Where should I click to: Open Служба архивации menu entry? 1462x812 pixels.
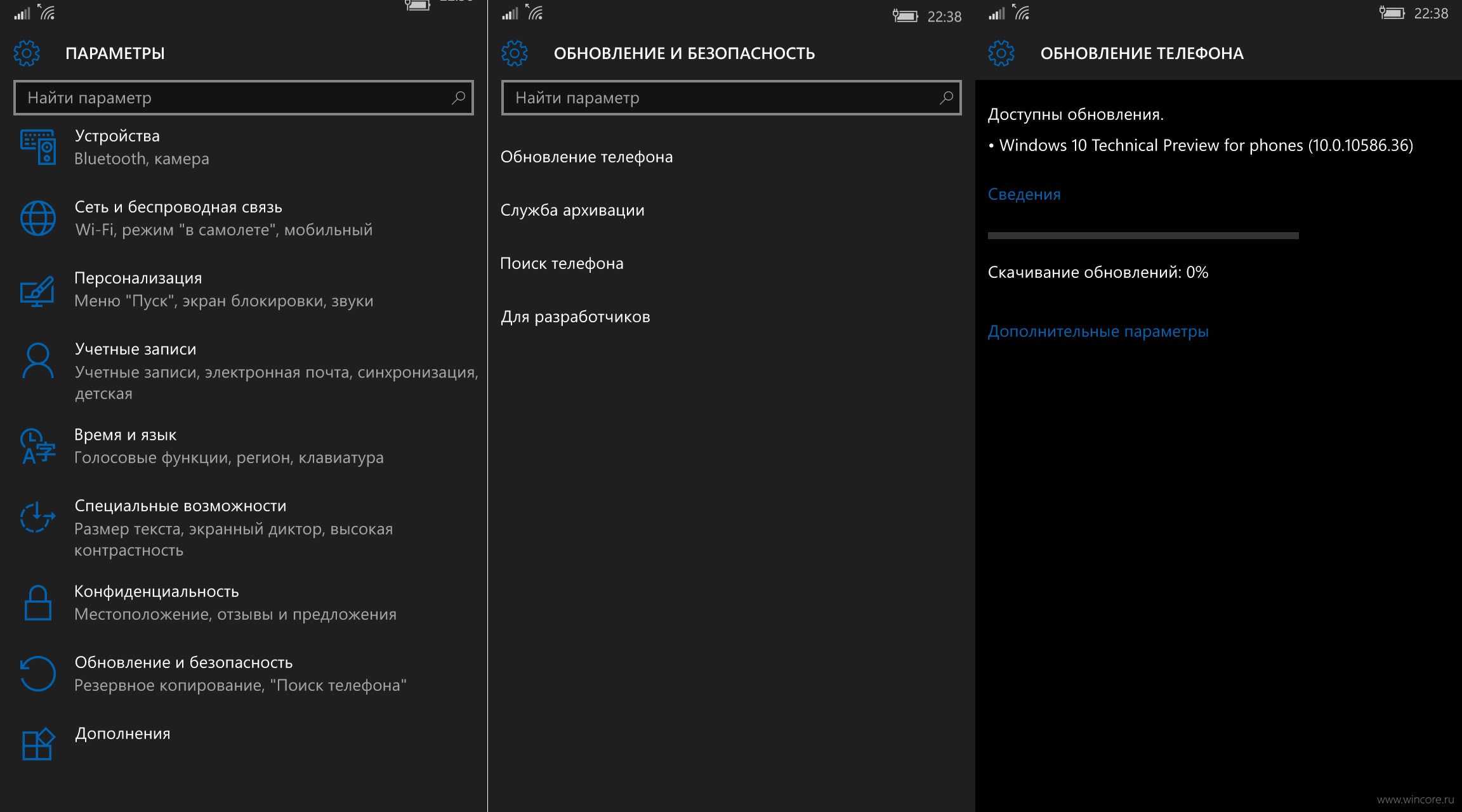(572, 210)
